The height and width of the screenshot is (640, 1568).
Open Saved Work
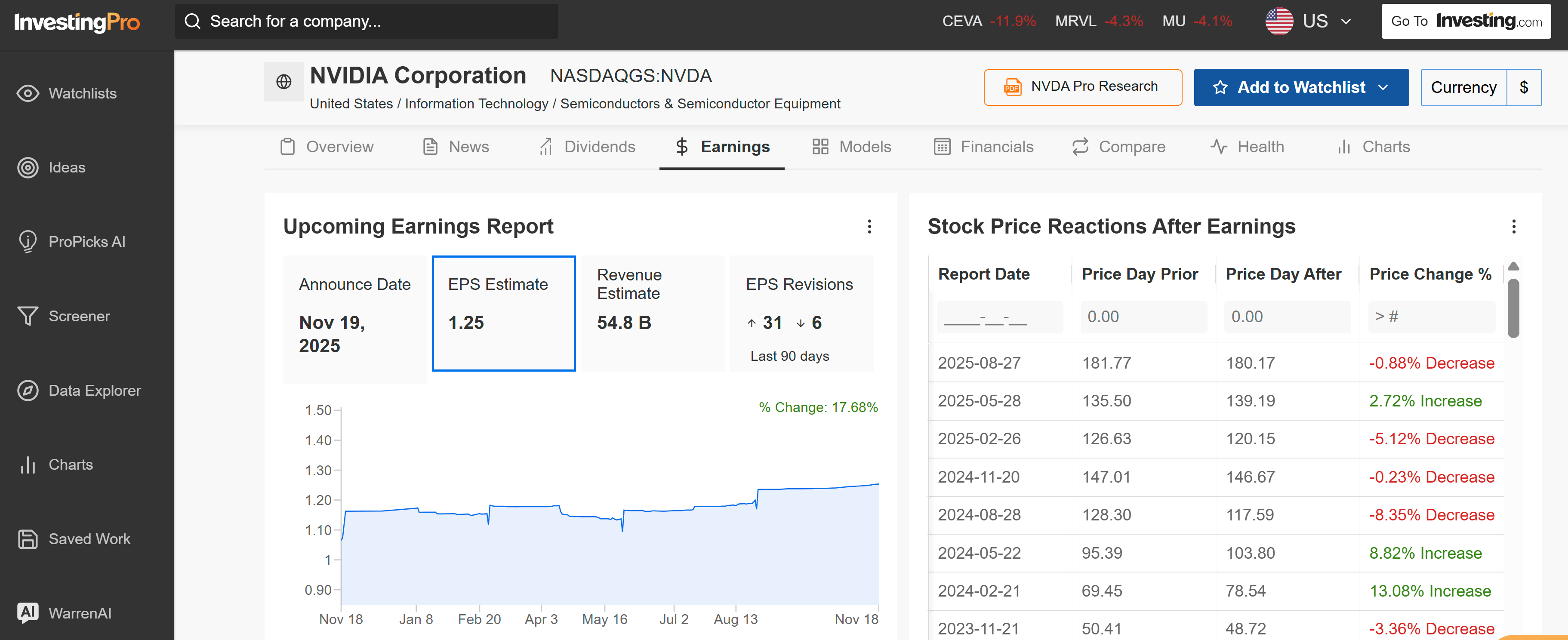(89, 538)
